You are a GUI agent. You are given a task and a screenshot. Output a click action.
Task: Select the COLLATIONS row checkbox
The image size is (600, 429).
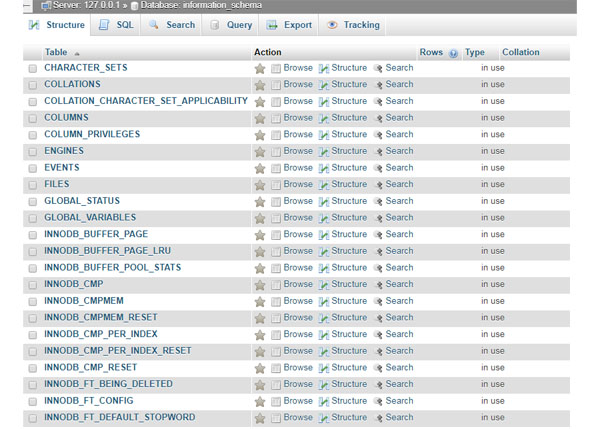tap(33, 85)
